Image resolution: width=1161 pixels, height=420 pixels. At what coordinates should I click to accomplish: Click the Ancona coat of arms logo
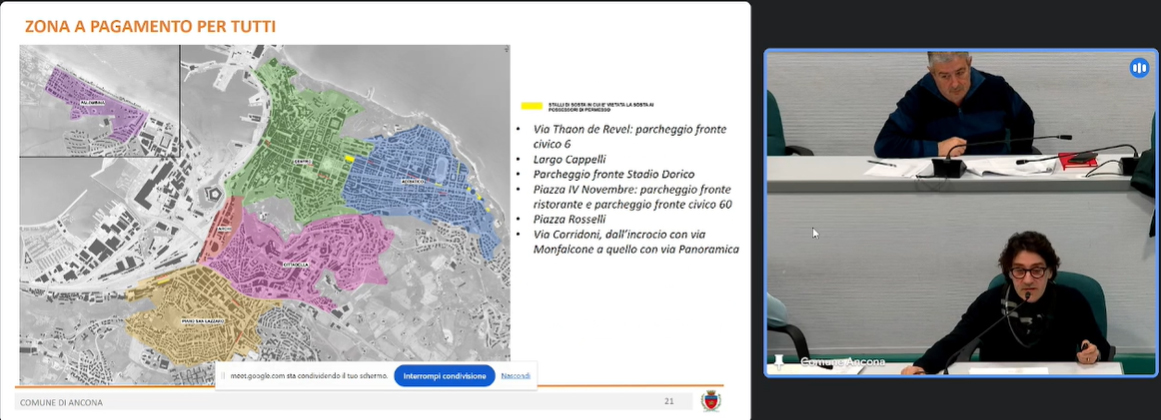pos(711,401)
